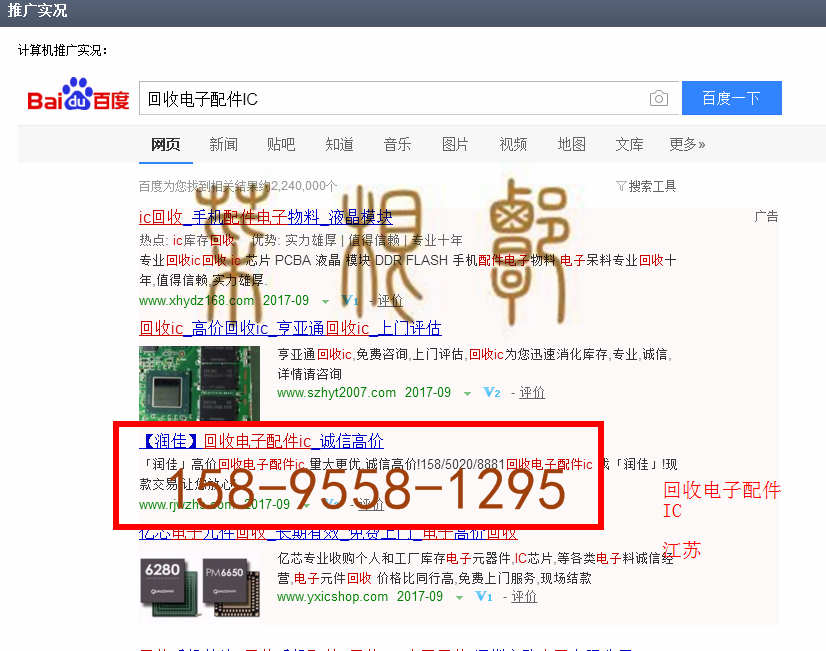Screen dimensions: 826x651
Task: Click the 广告 label
Action: point(766,216)
